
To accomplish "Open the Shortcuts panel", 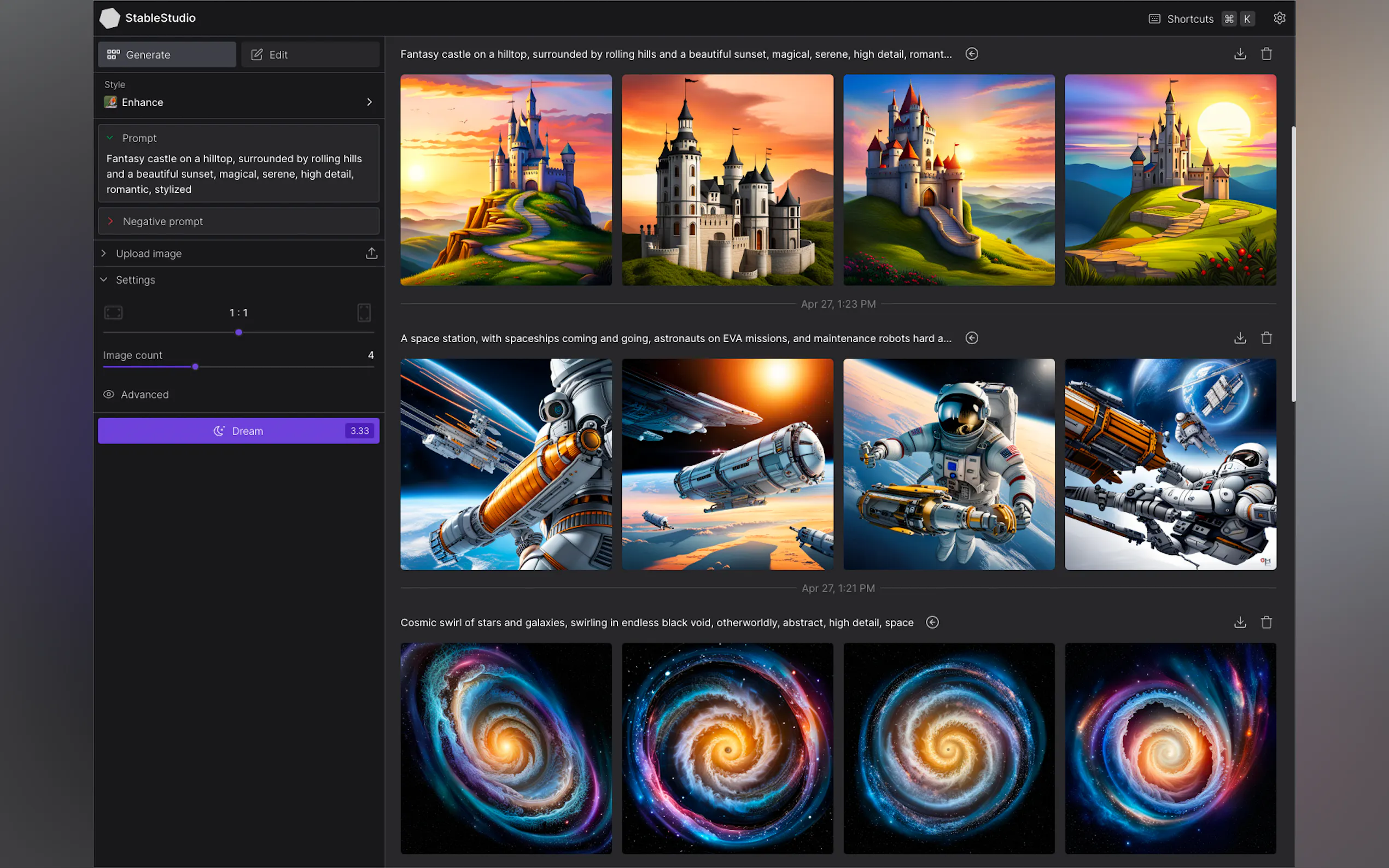I will pos(1190,18).
